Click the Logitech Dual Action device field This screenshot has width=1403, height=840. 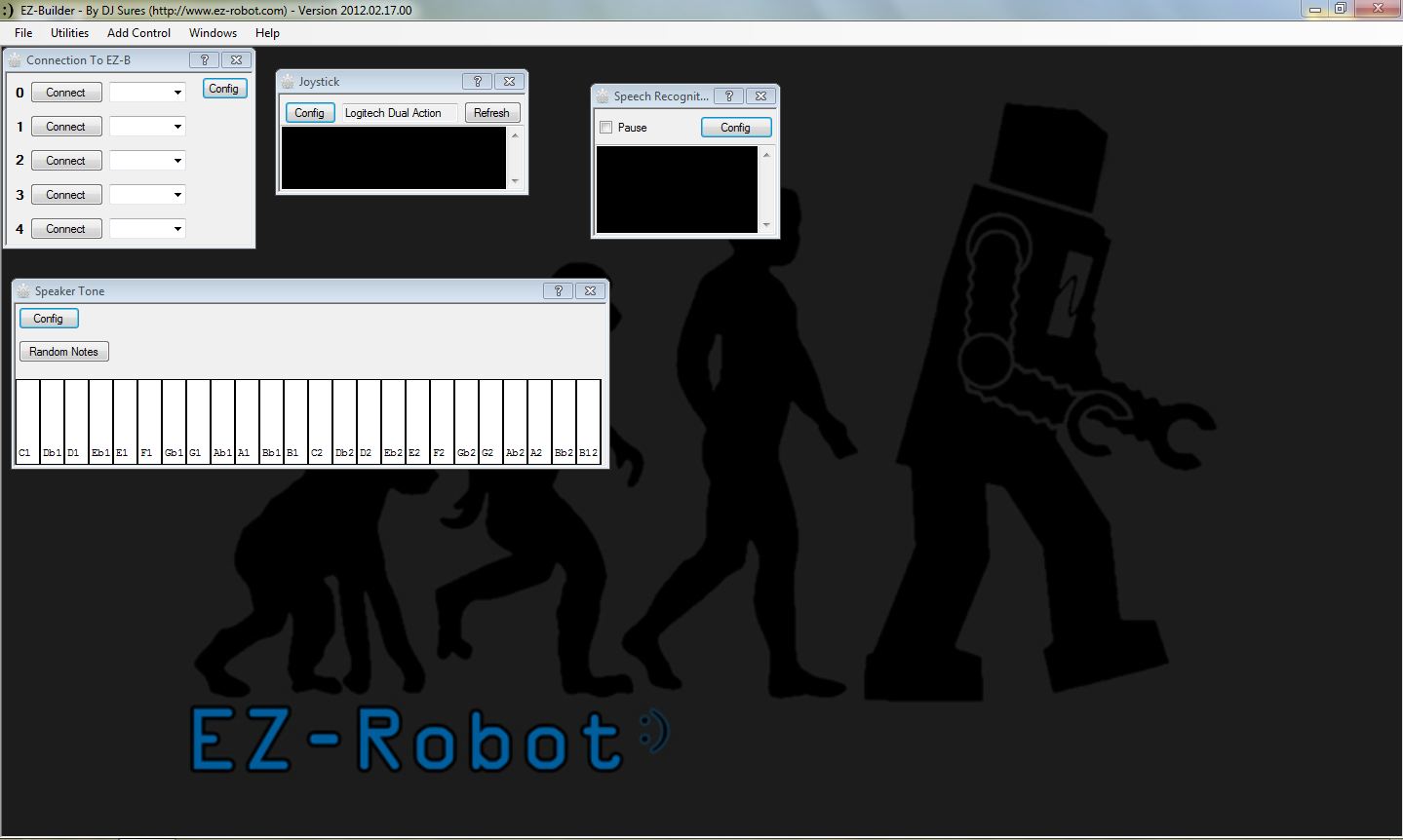click(399, 113)
